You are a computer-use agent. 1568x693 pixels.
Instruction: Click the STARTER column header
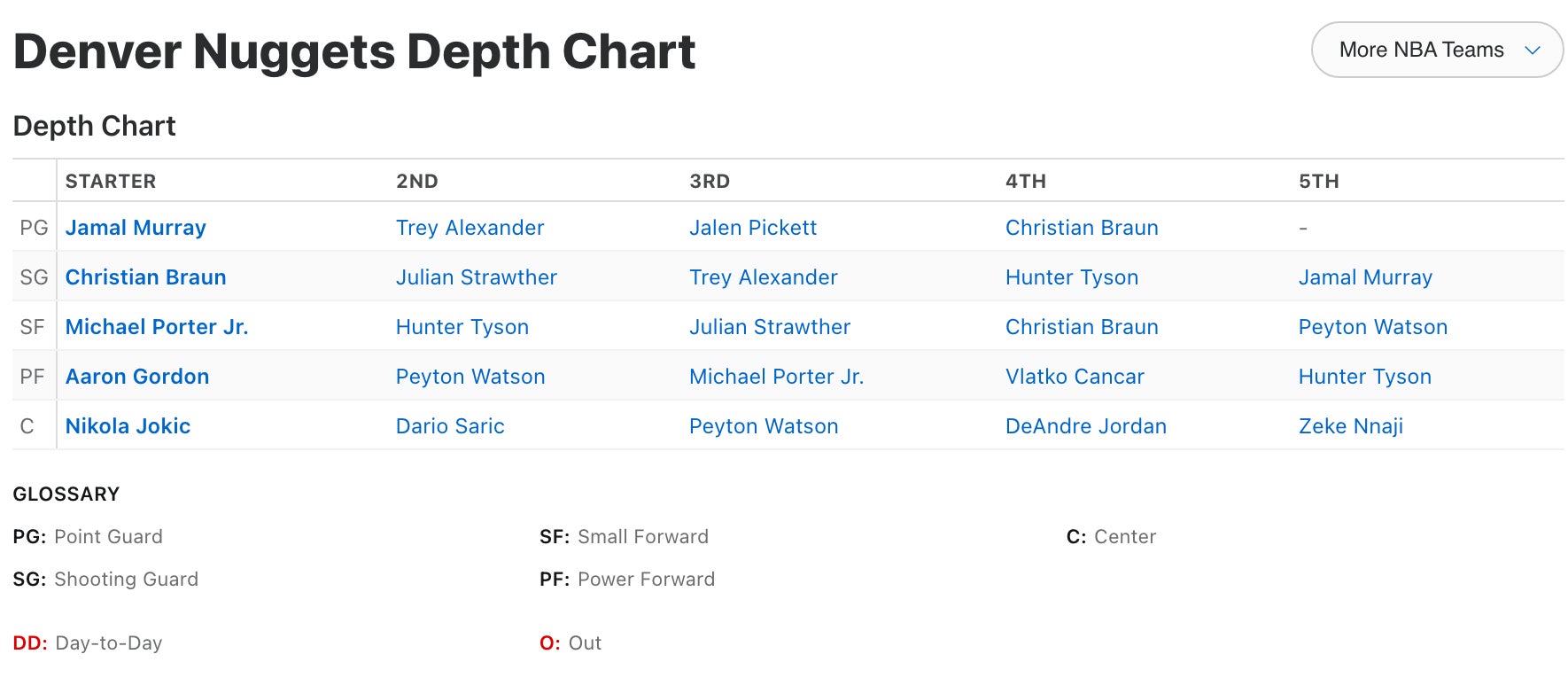pyautogui.click(x=111, y=182)
